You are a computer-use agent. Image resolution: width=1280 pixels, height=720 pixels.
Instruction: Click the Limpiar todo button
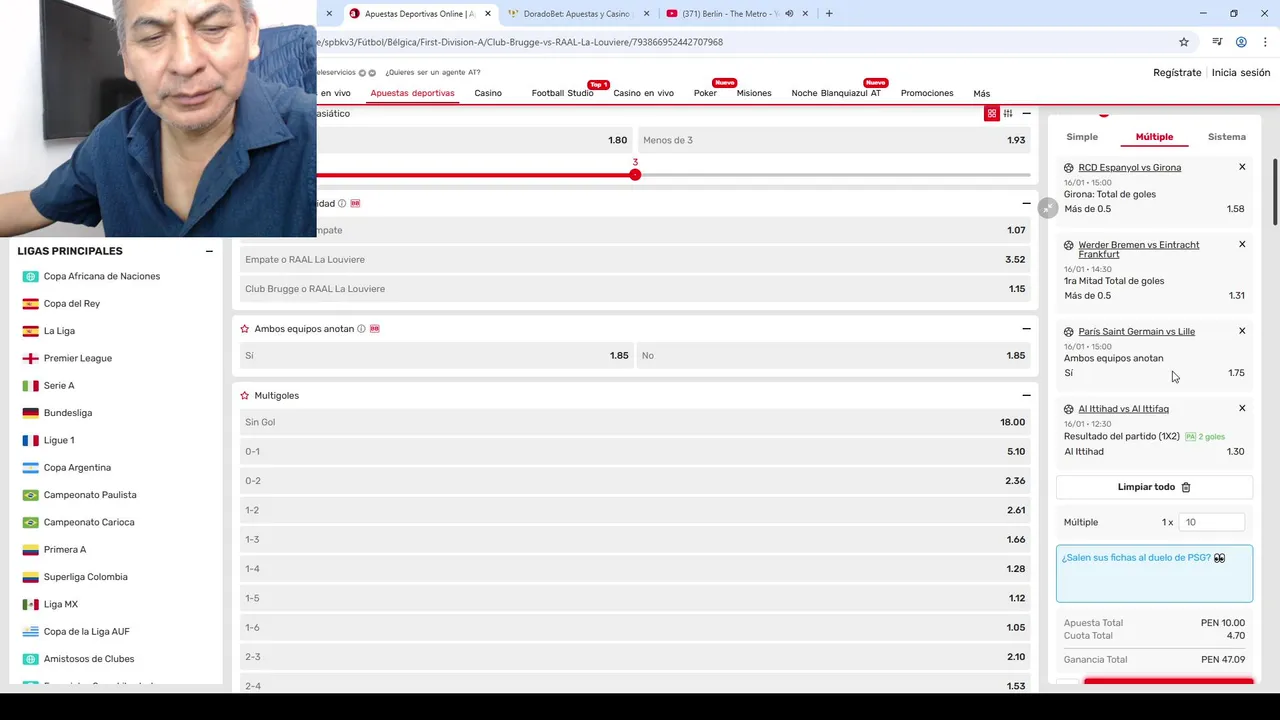[x=1154, y=487]
